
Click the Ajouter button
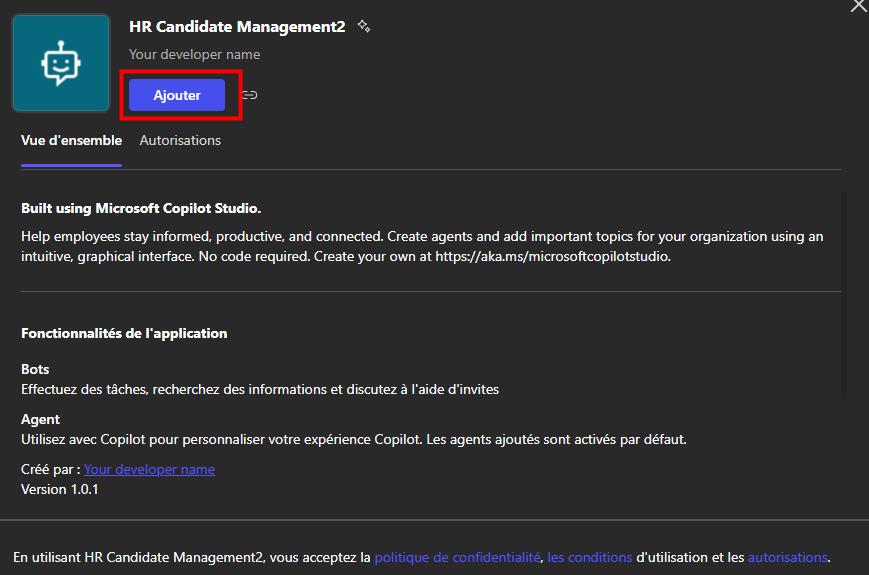[x=177, y=95]
